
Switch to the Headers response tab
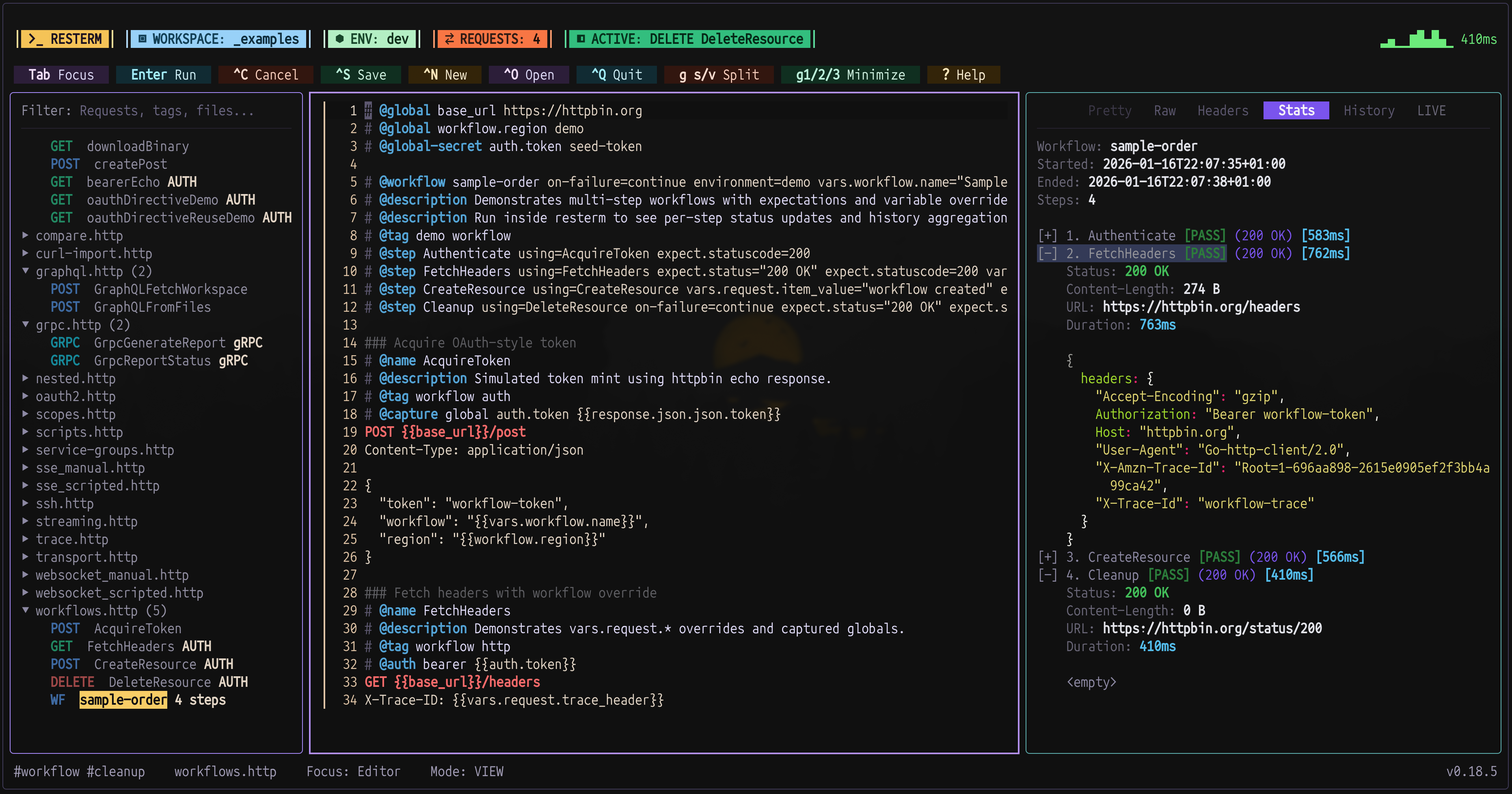click(x=1223, y=110)
